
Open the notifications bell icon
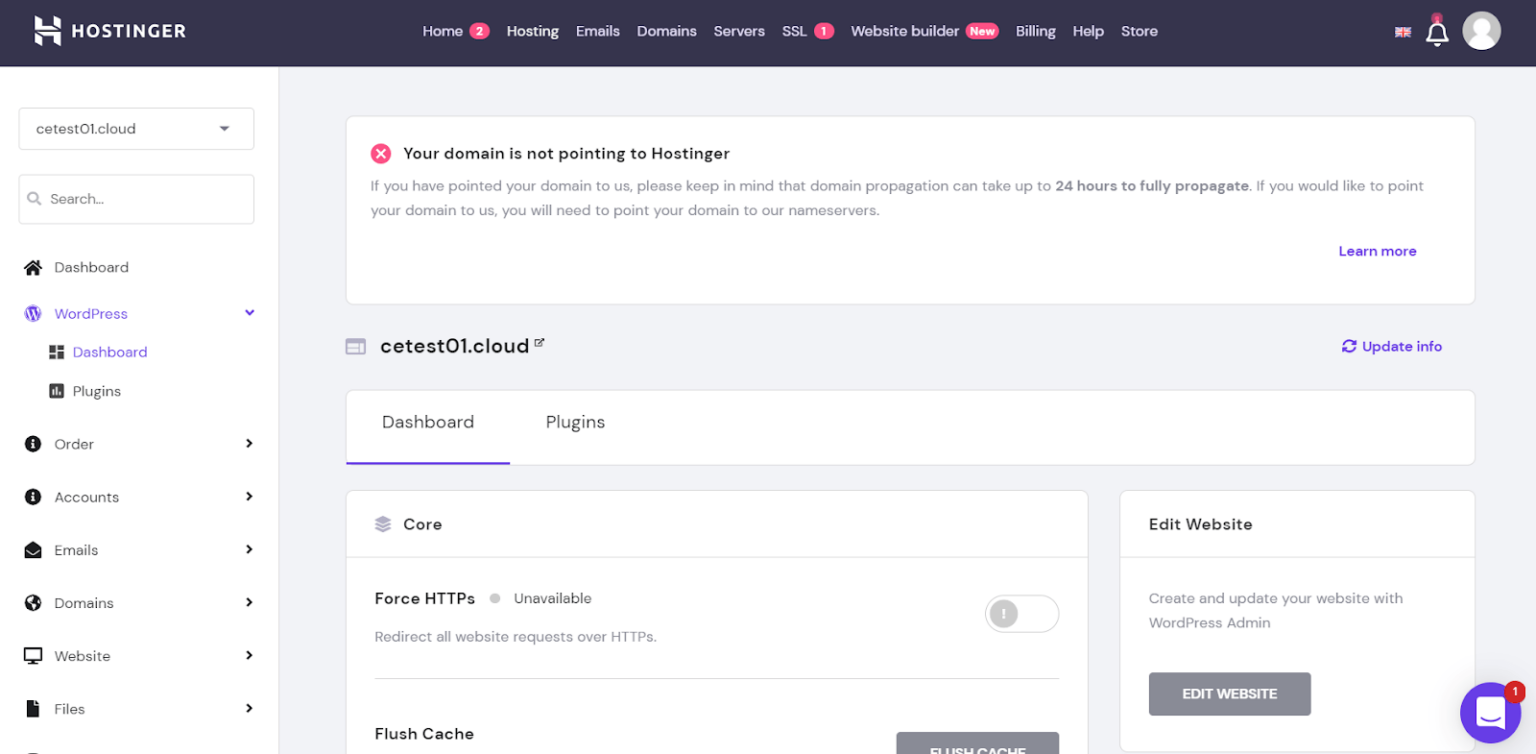coord(1437,33)
